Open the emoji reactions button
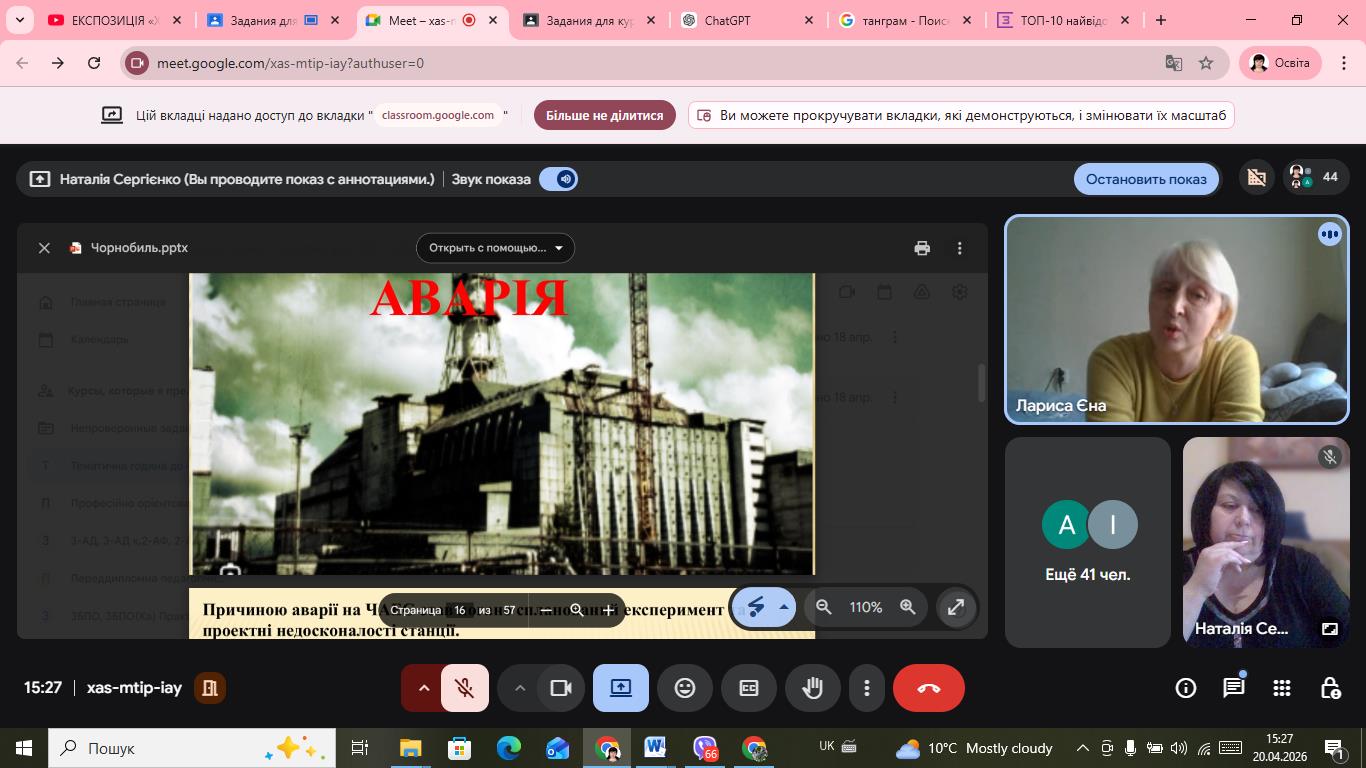 [x=685, y=688]
